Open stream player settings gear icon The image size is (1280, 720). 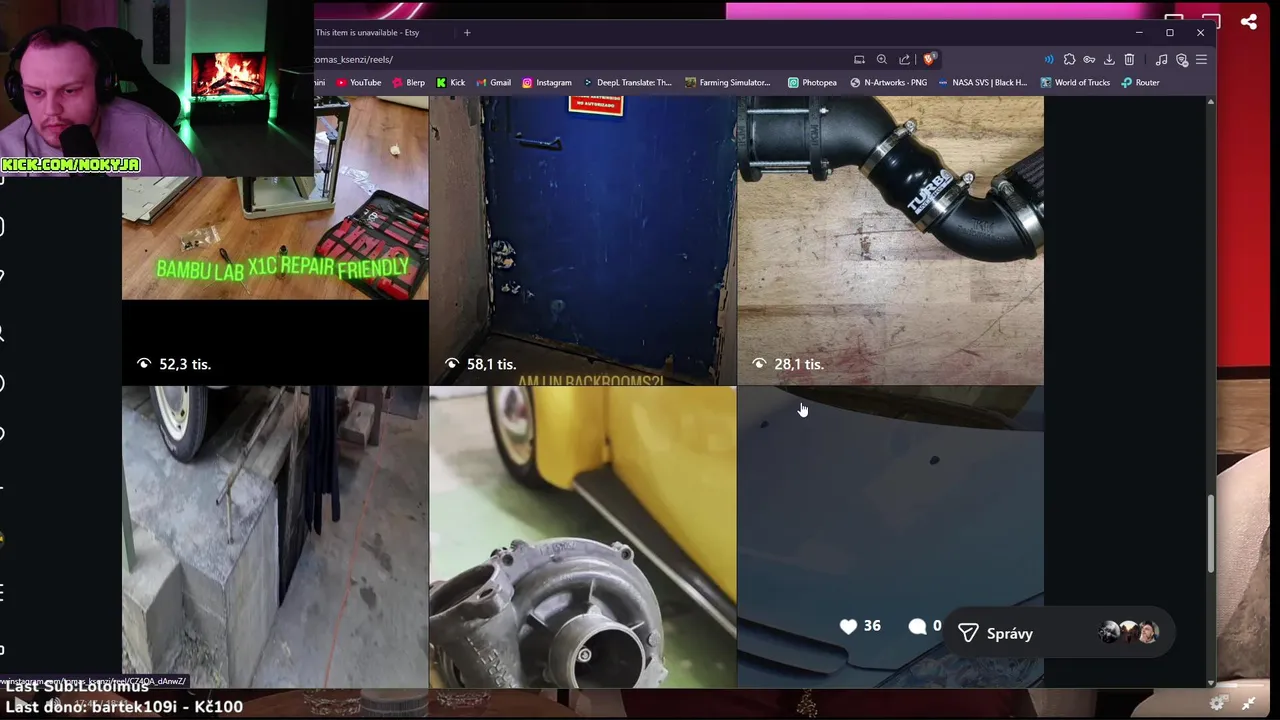click(x=1217, y=704)
